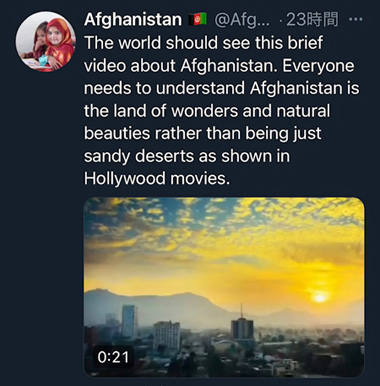Click "the land of wonders and natural" line

pyautogui.click(x=207, y=110)
